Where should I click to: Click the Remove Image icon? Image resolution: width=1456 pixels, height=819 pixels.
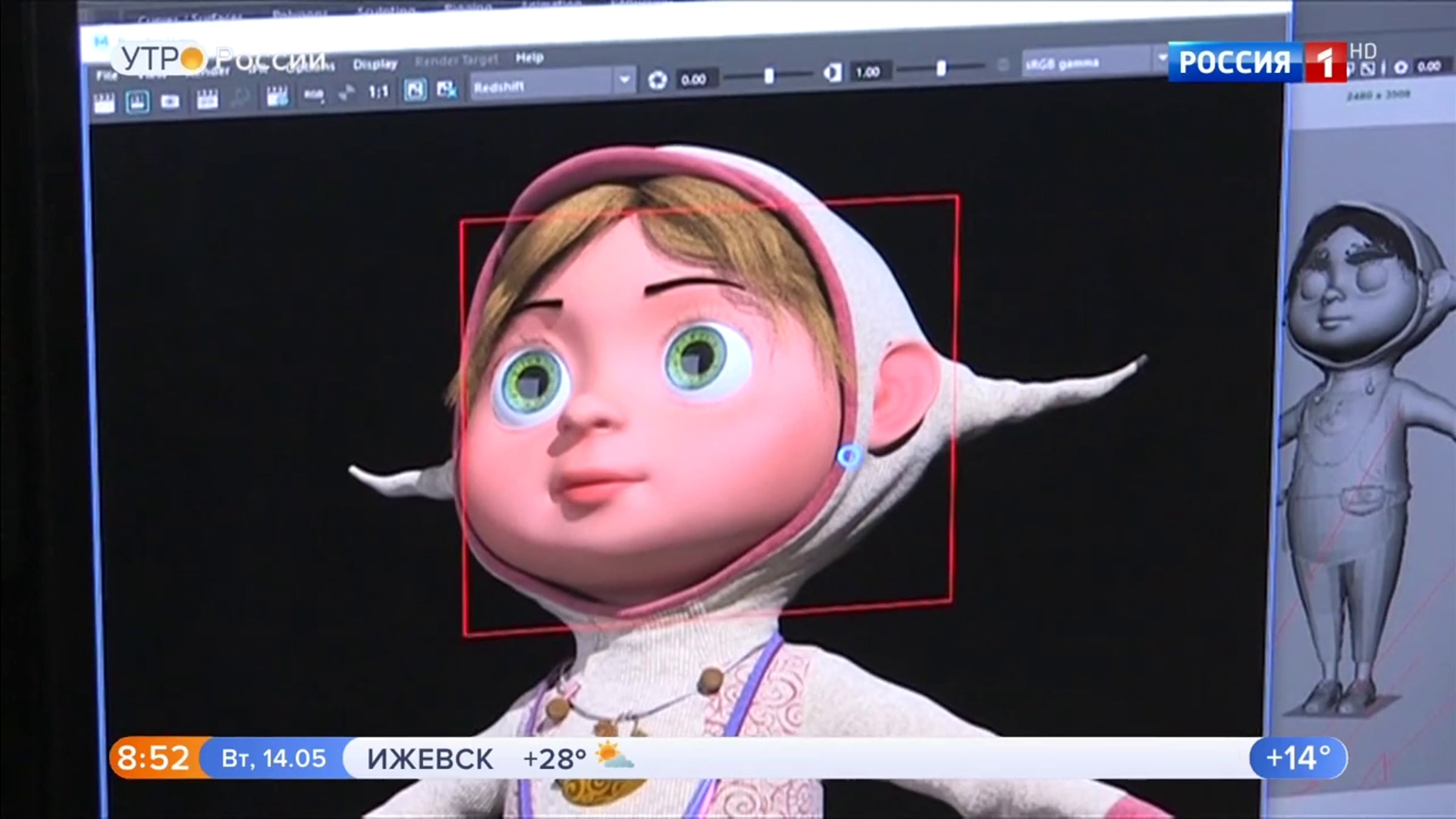447,89
